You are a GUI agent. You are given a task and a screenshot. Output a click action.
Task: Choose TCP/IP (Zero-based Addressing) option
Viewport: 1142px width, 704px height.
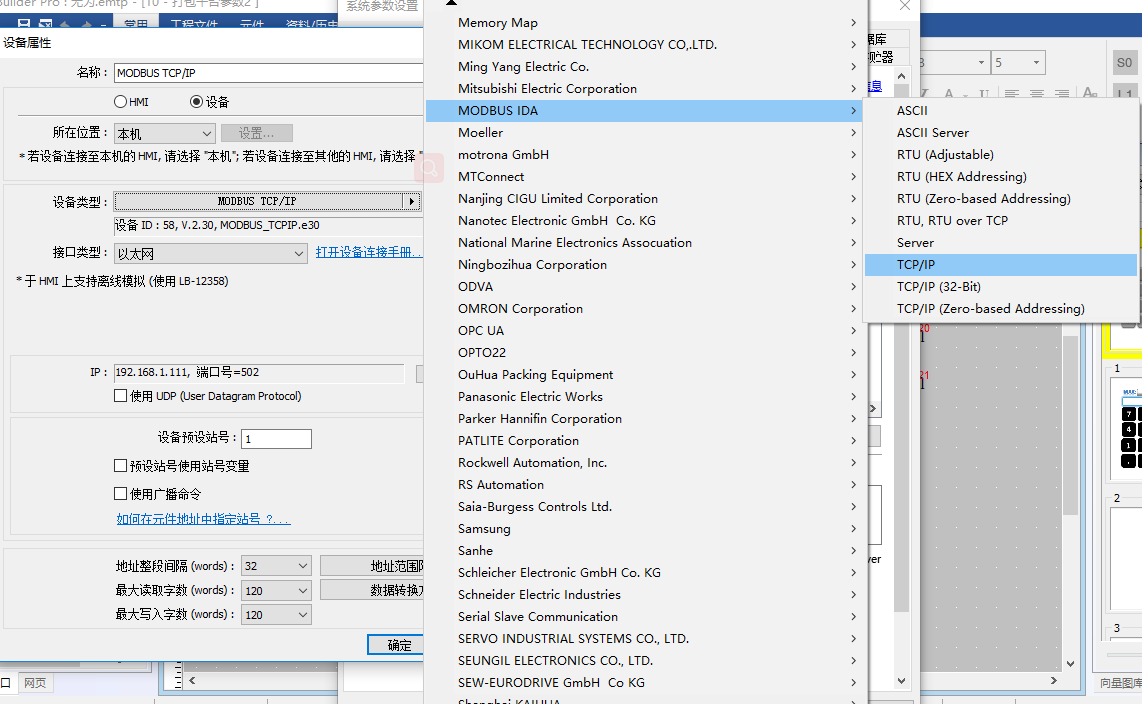point(1000,309)
